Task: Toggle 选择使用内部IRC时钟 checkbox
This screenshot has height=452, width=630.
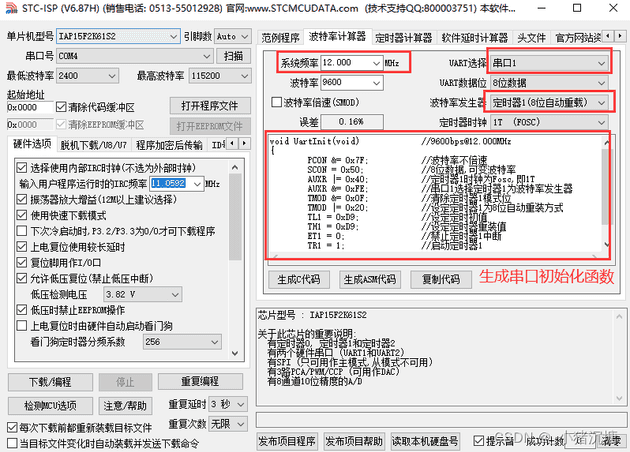Action: [x=22, y=168]
